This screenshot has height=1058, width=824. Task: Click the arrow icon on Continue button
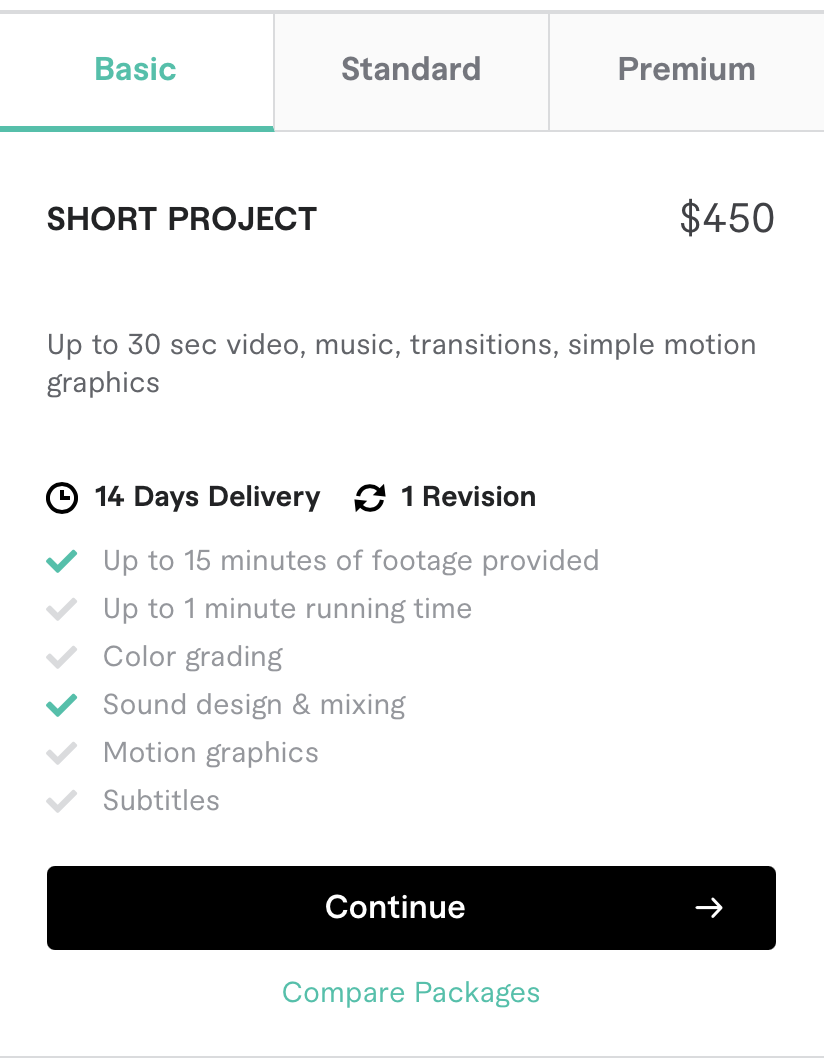coord(709,907)
